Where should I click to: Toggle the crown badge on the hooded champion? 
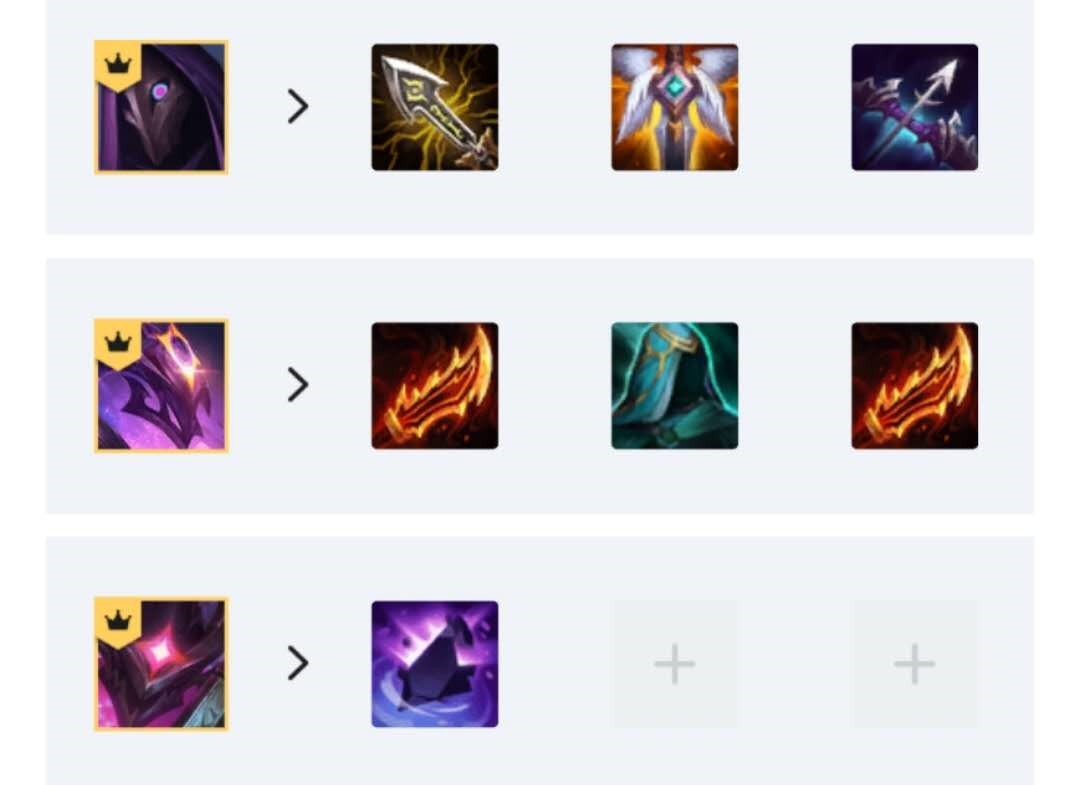[118, 65]
